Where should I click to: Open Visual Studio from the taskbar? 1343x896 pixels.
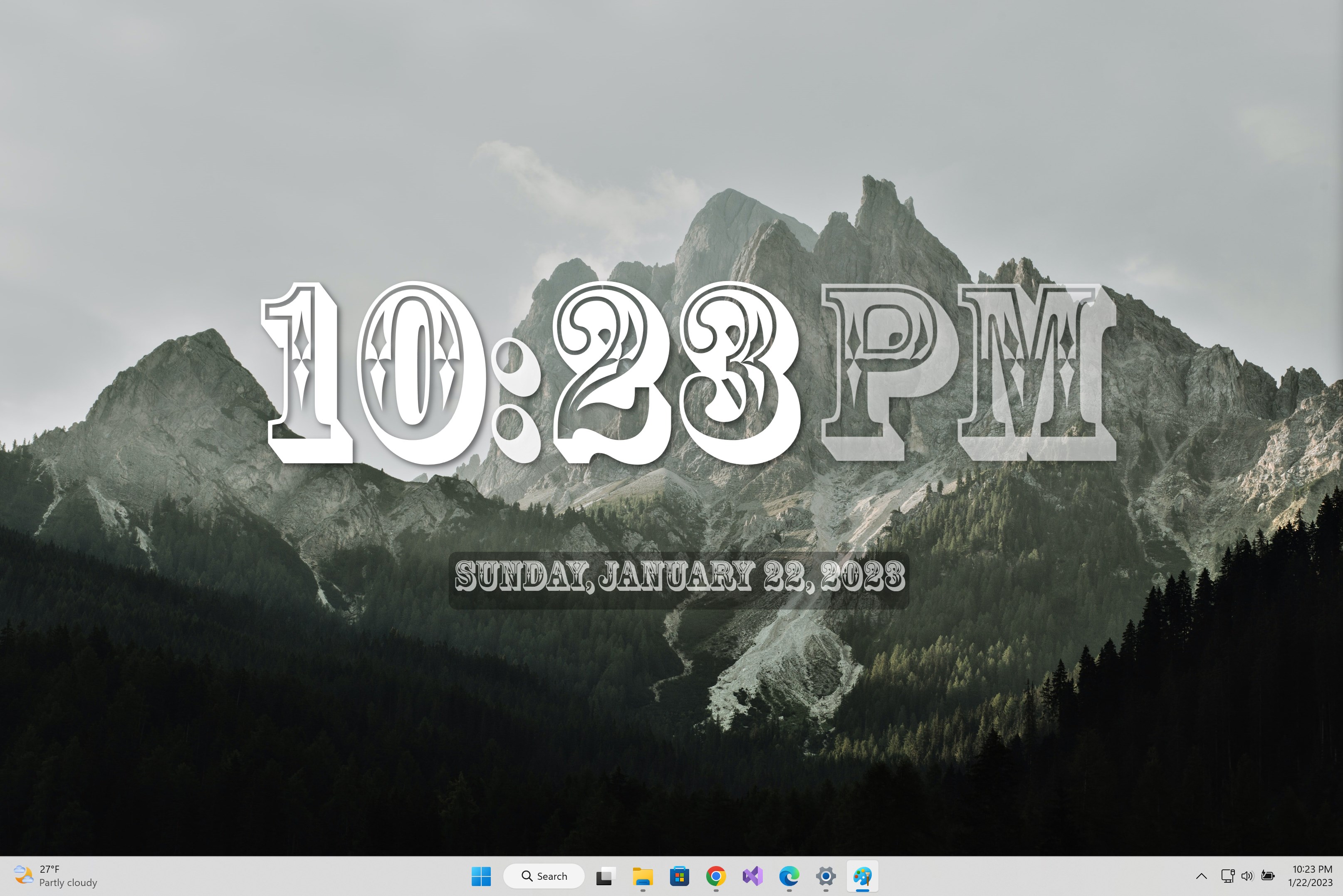tap(753, 876)
